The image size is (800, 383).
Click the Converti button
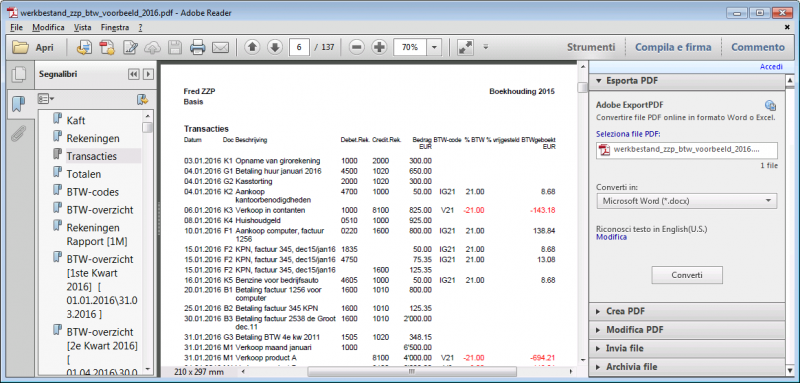(x=687, y=275)
